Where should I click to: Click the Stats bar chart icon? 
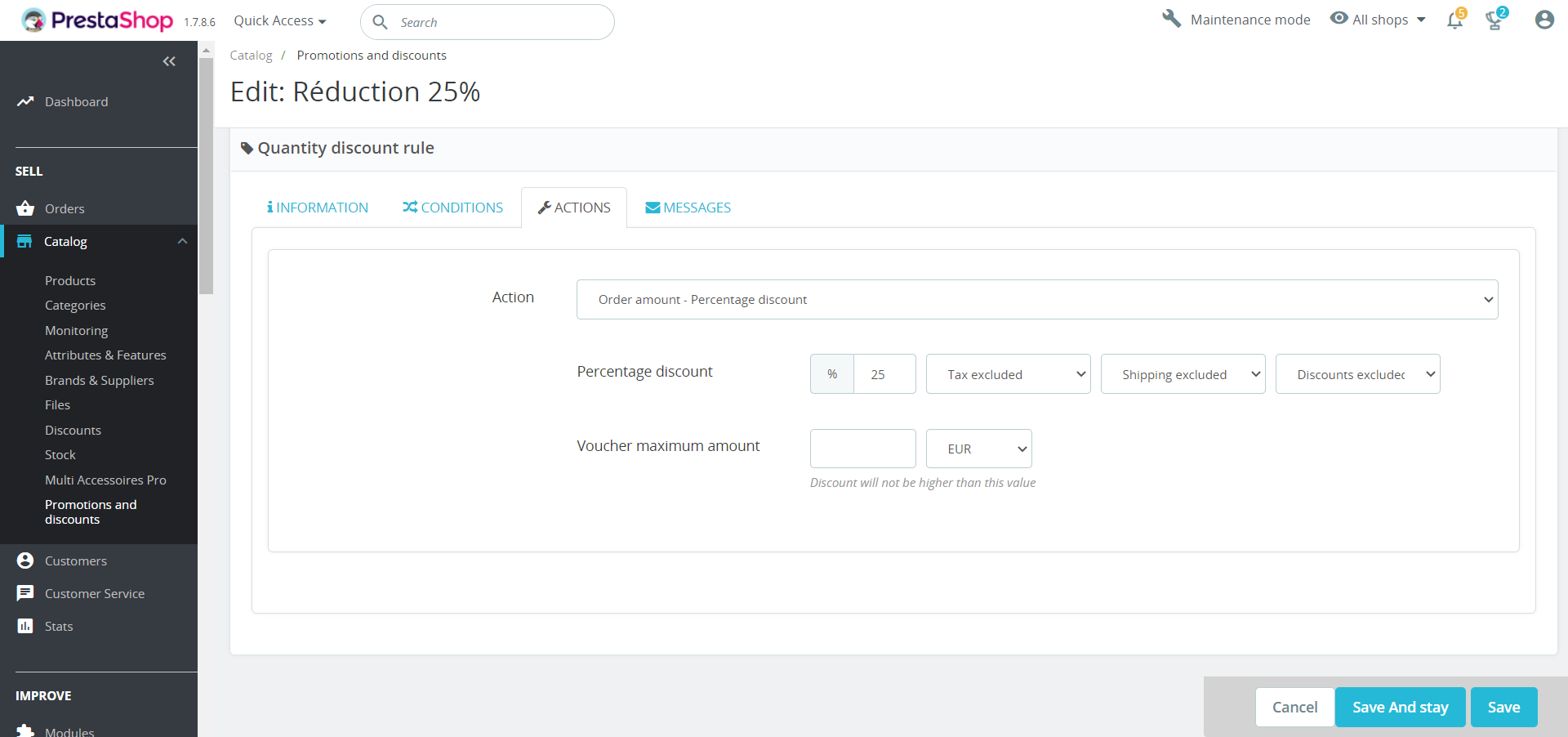(x=25, y=626)
